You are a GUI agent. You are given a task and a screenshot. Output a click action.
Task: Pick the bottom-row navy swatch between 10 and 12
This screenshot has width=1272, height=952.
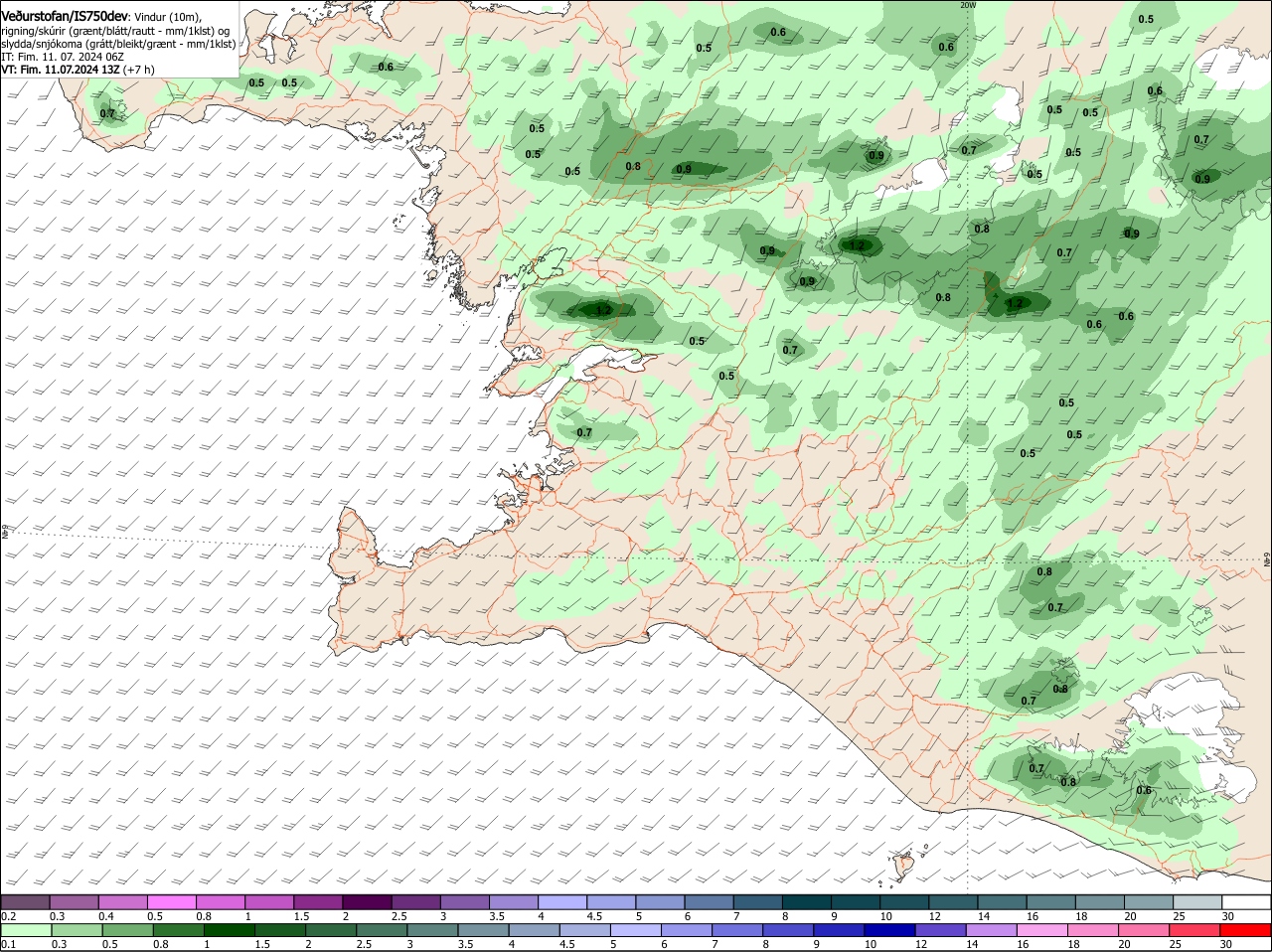[890, 930]
